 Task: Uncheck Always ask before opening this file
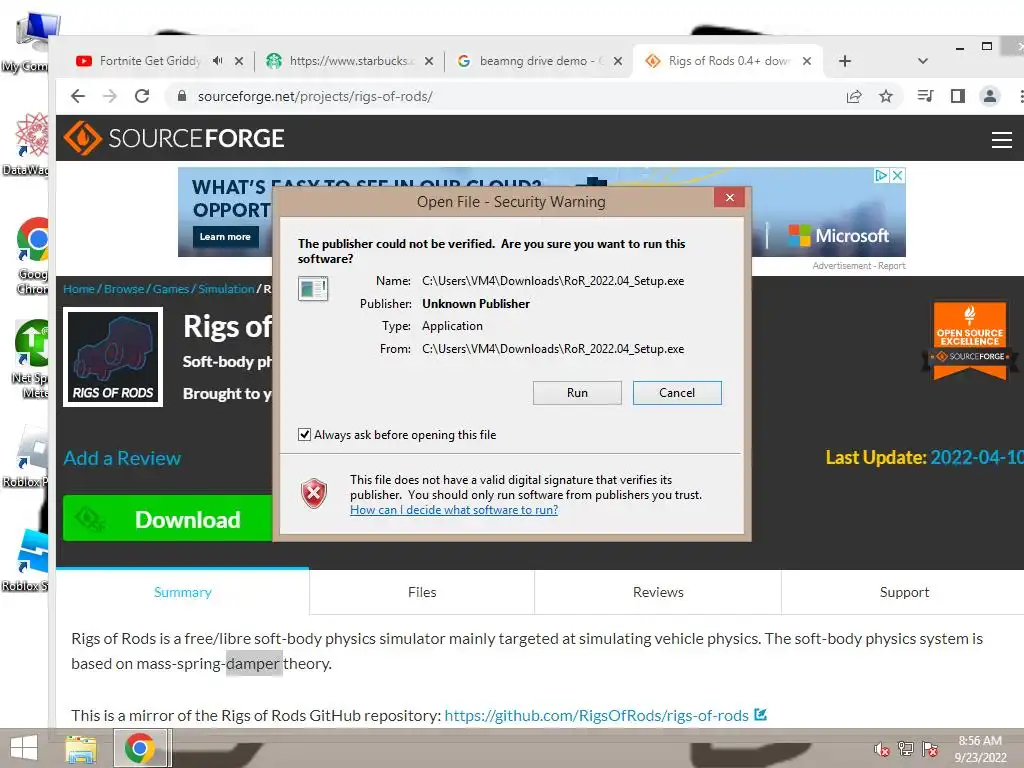(x=304, y=434)
